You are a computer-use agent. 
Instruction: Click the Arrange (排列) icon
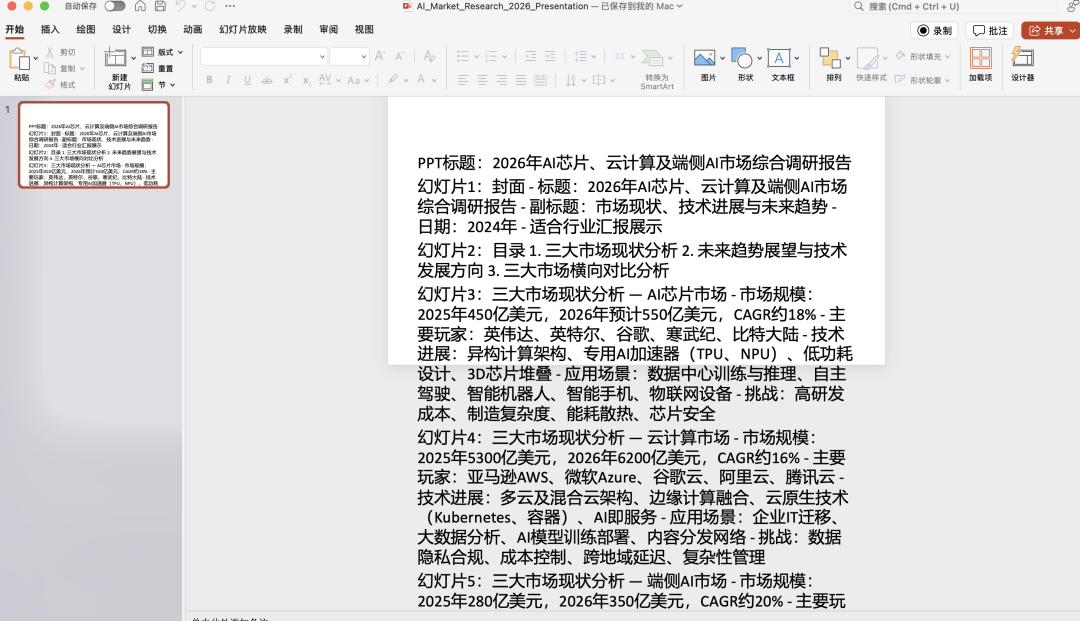[x=831, y=59]
